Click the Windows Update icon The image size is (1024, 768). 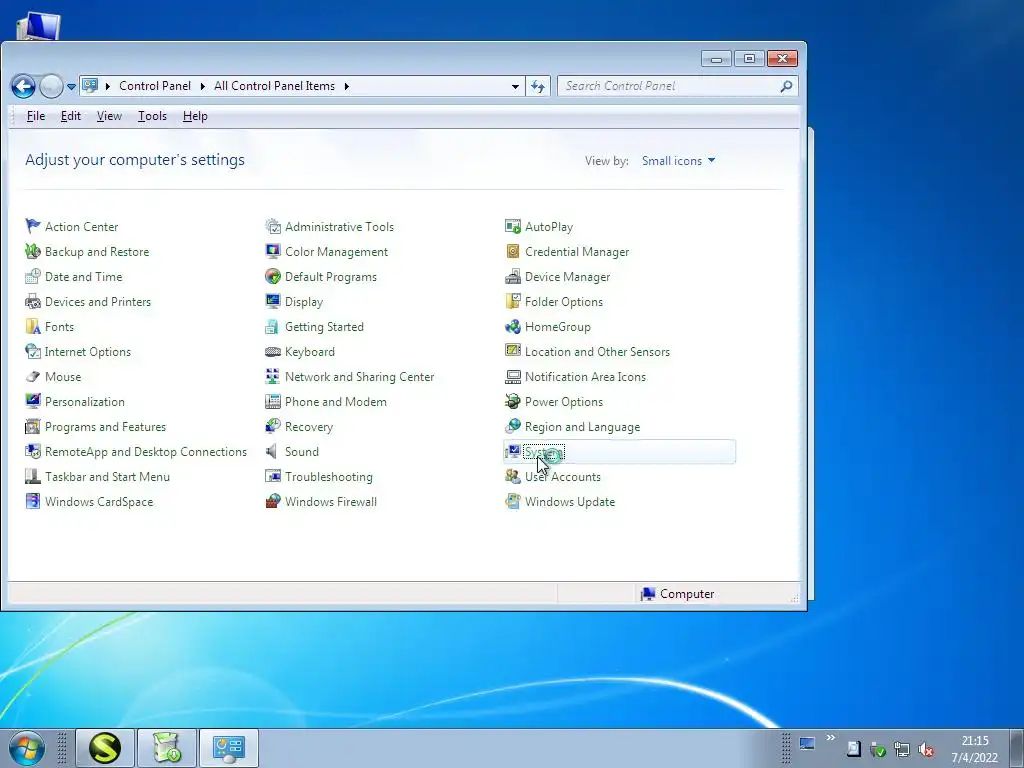tap(513, 502)
